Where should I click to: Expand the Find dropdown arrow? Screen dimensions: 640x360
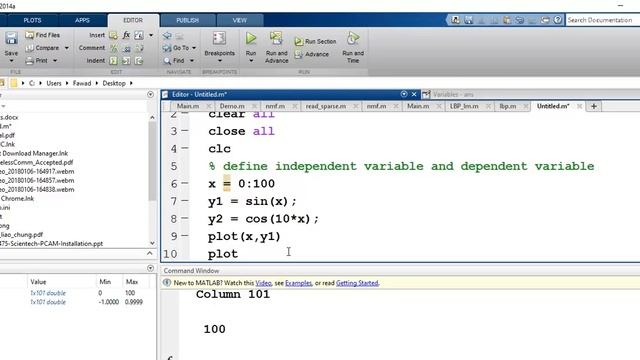click(x=191, y=61)
